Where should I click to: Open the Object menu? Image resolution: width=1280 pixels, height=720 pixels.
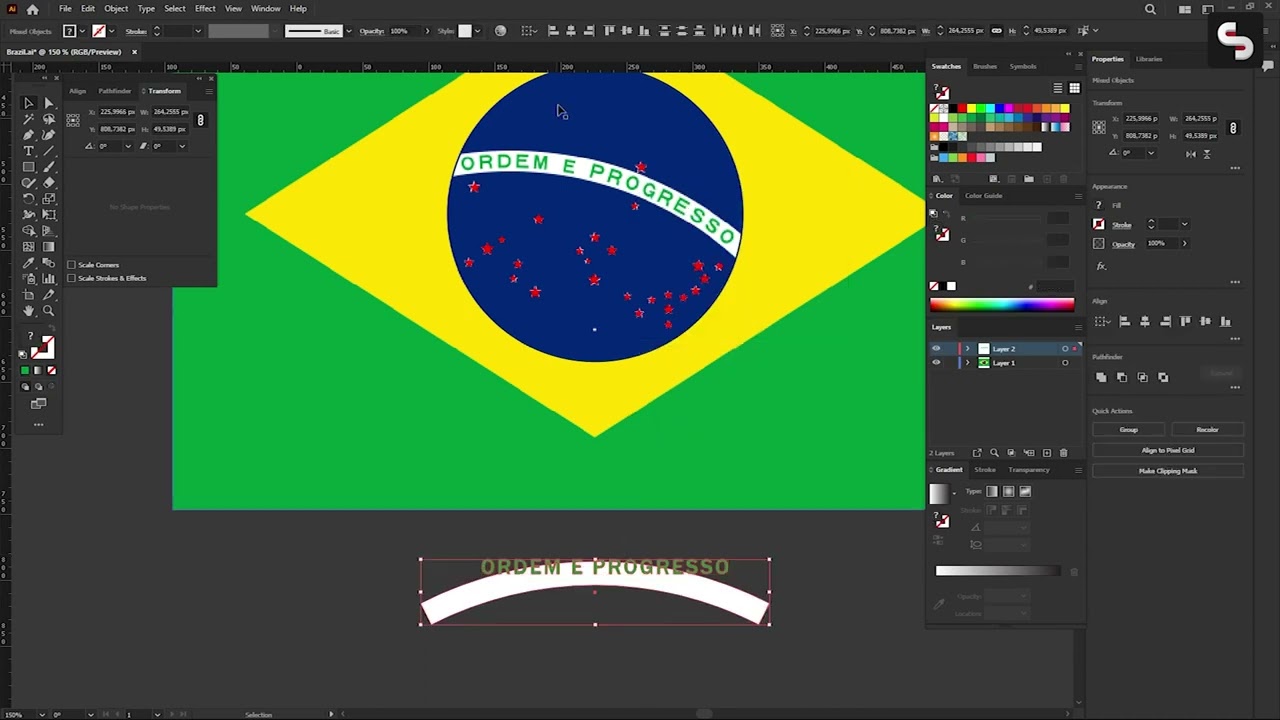(x=116, y=9)
